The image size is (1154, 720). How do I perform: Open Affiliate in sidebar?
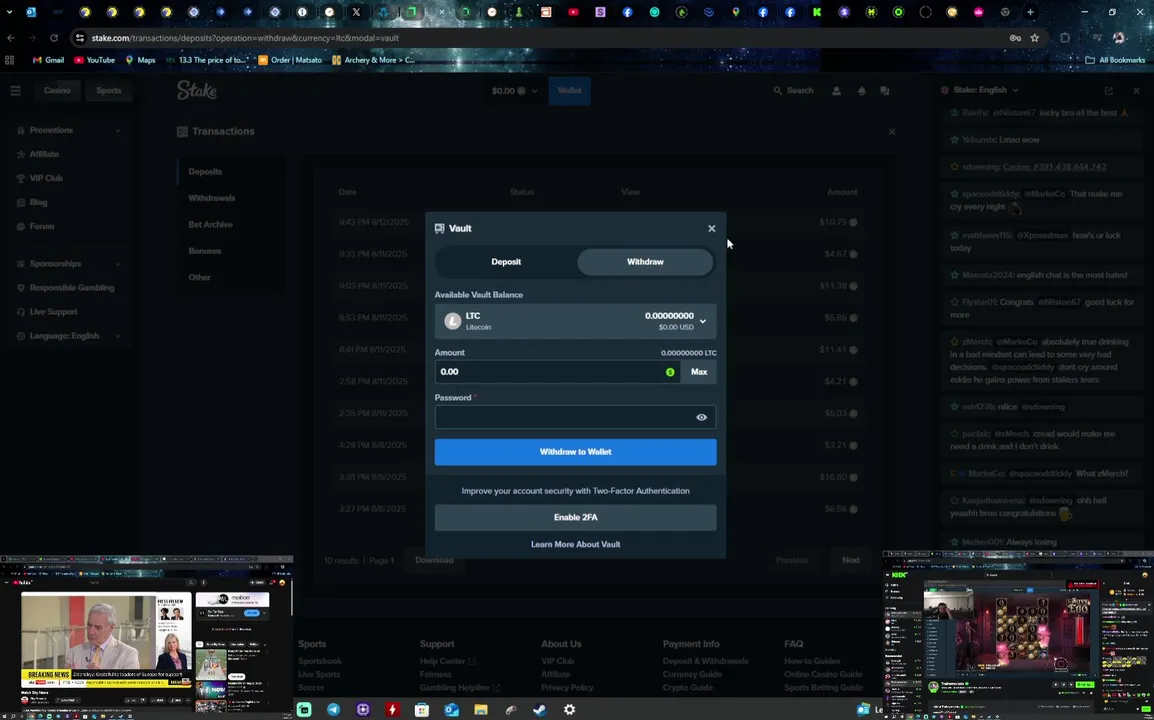pos(44,154)
